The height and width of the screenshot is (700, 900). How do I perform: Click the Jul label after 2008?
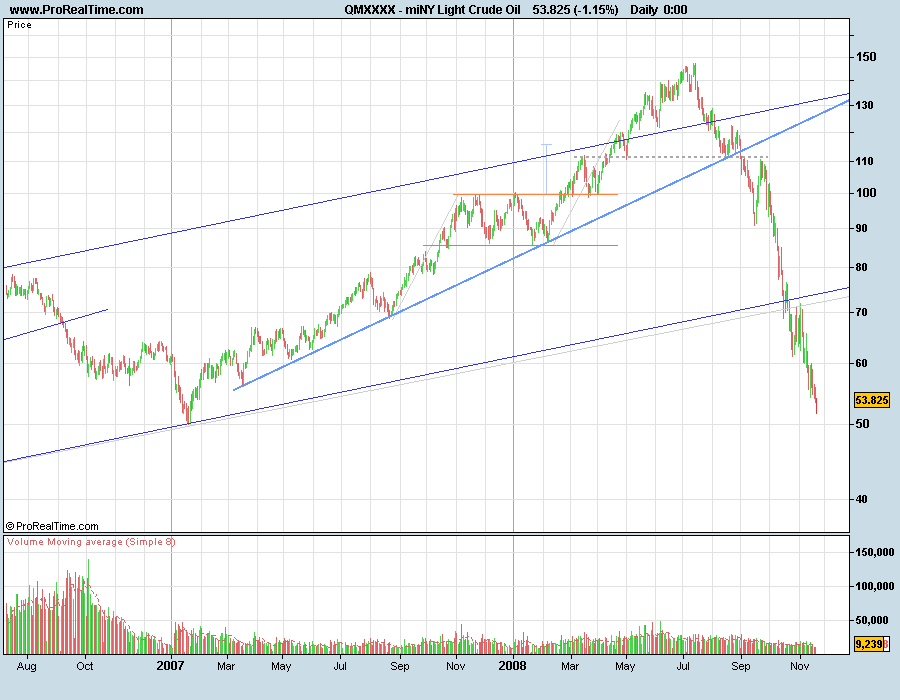click(x=683, y=666)
